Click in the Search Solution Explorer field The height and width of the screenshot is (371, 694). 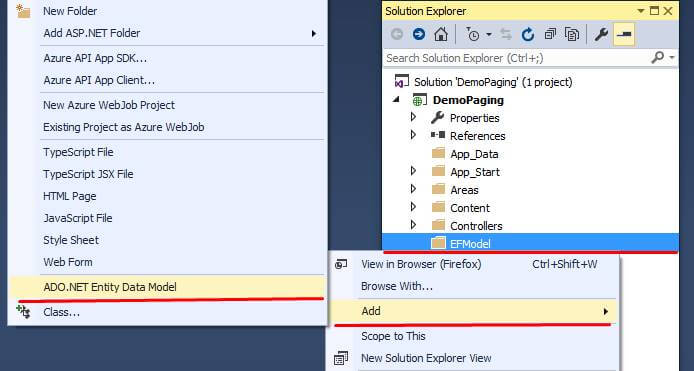(x=516, y=58)
